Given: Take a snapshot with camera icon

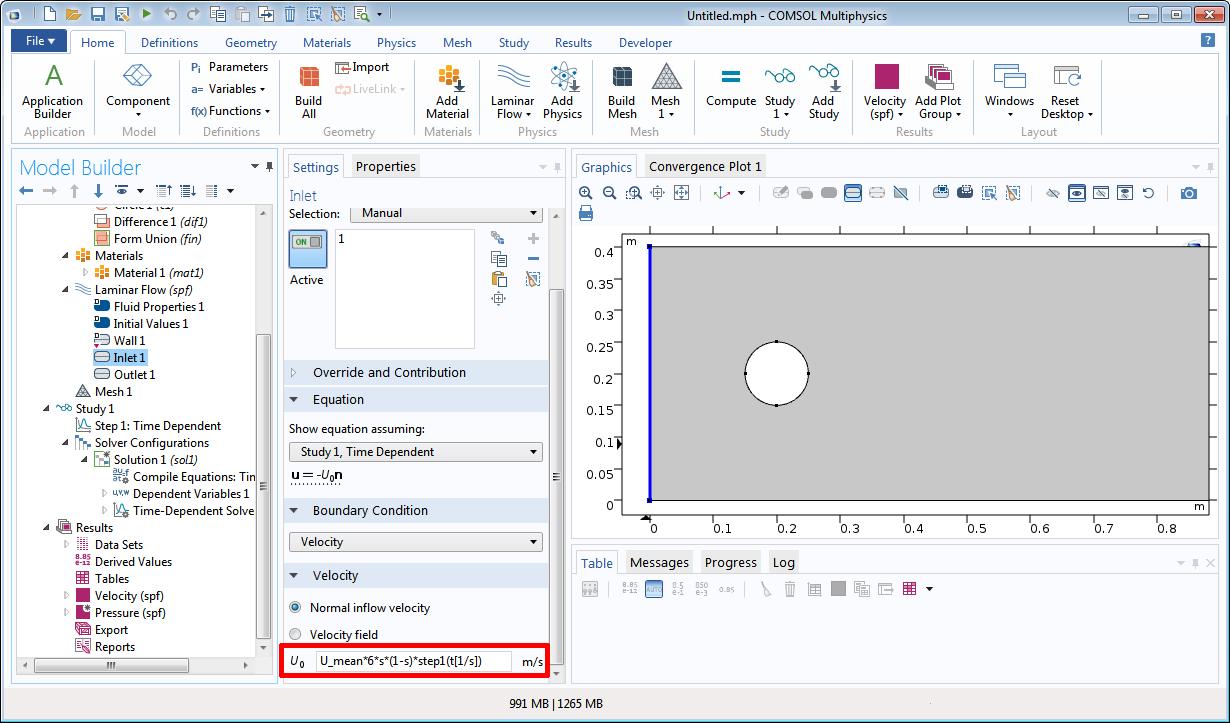Looking at the screenshot, I should [1188, 193].
